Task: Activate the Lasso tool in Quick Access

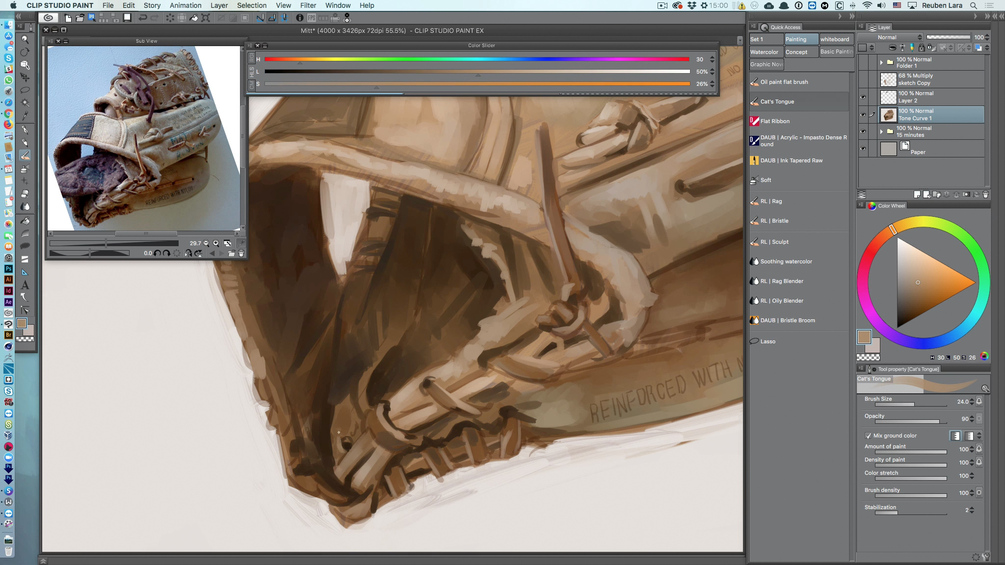Action: [x=768, y=341]
